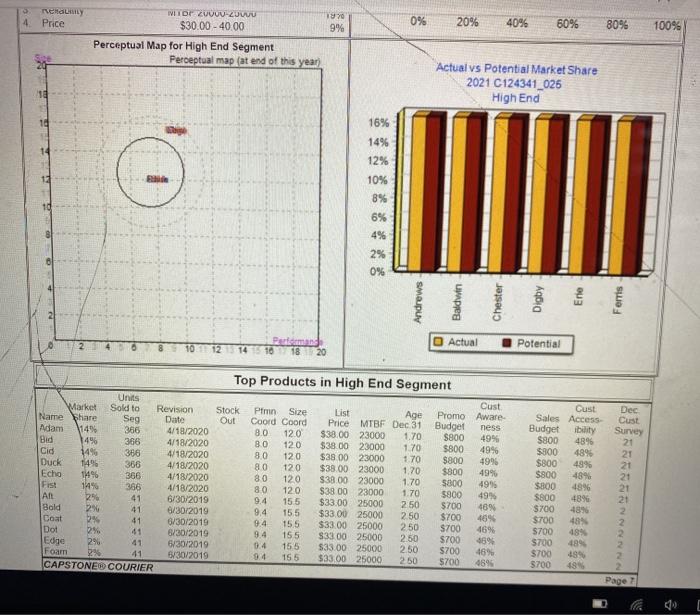This screenshot has width=700, height=615.
Task: Click the List Price column header
Action: point(339,418)
